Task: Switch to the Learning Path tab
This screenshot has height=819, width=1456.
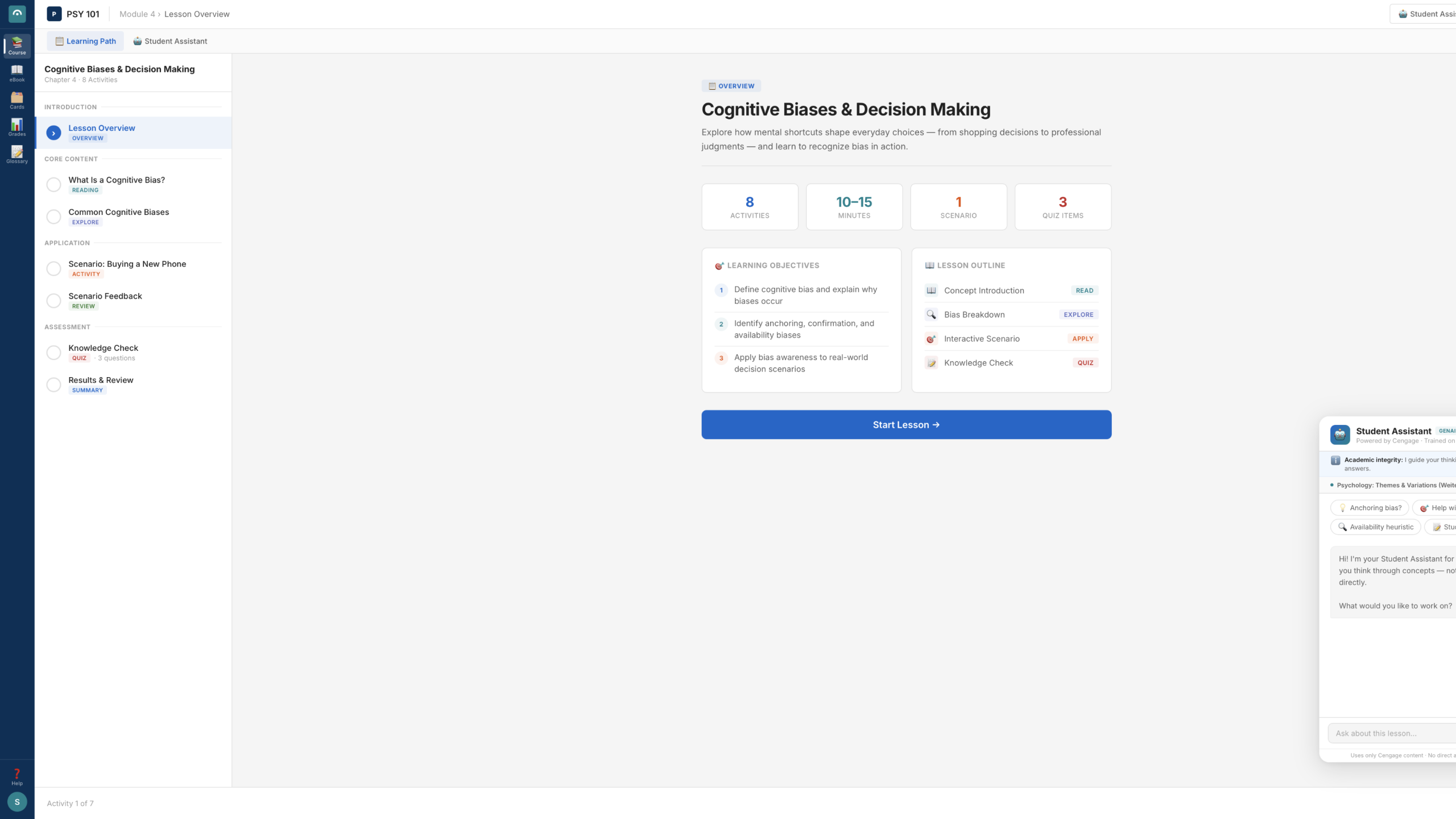Action: coord(85,41)
